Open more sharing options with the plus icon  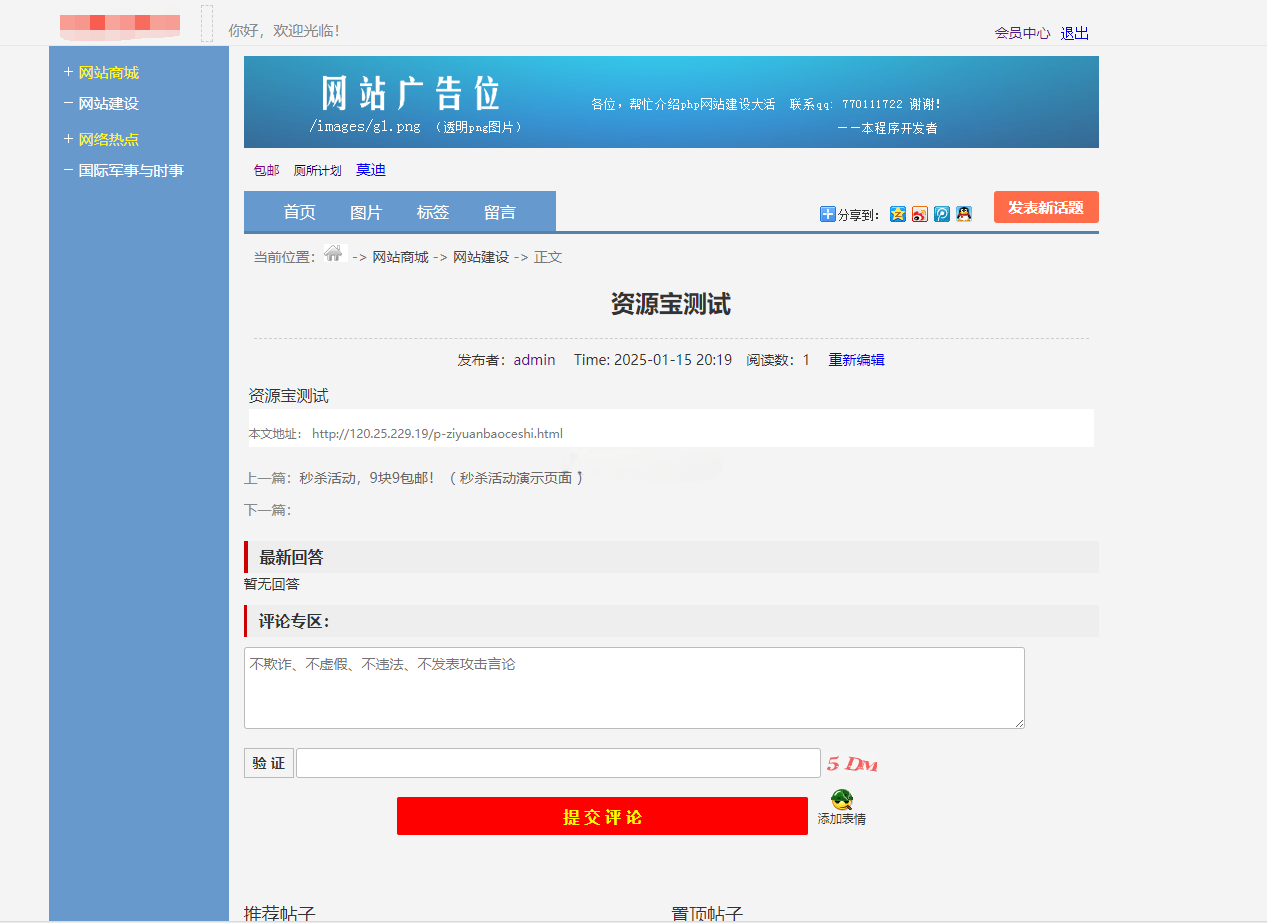click(826, 214)
